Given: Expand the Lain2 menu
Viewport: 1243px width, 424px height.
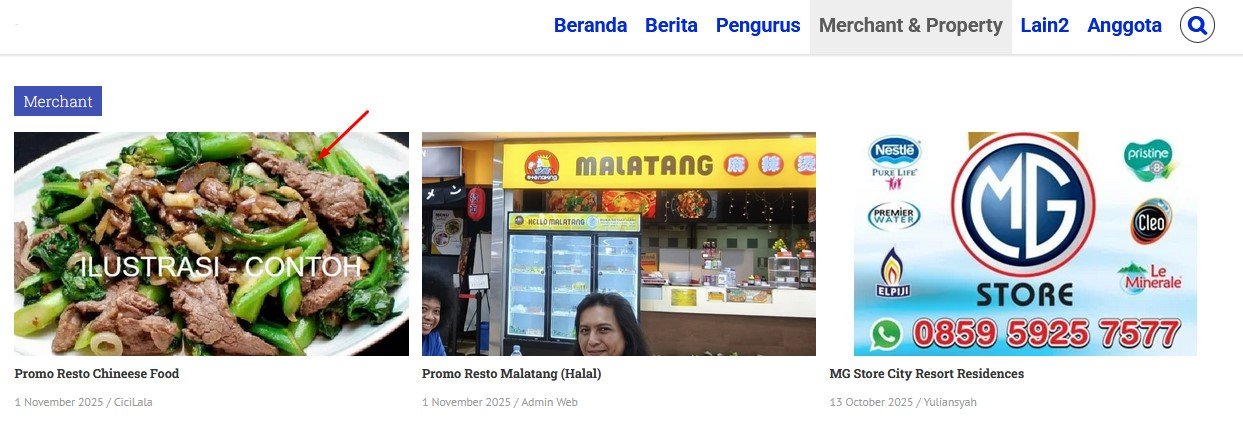Looking at the screenshot, I should tap(1045, 26).
